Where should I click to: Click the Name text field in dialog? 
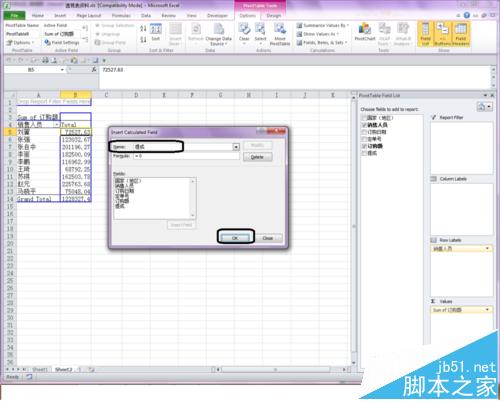(183, 147)
